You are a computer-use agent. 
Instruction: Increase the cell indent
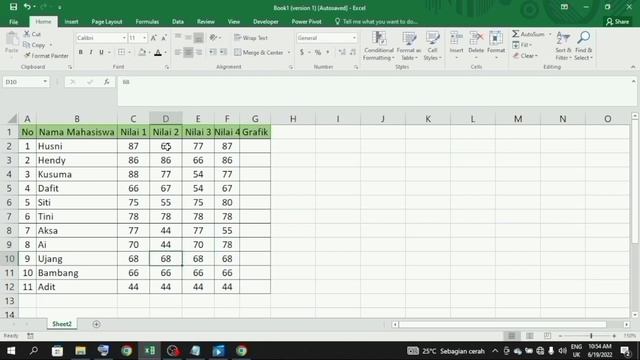point(223,52)
